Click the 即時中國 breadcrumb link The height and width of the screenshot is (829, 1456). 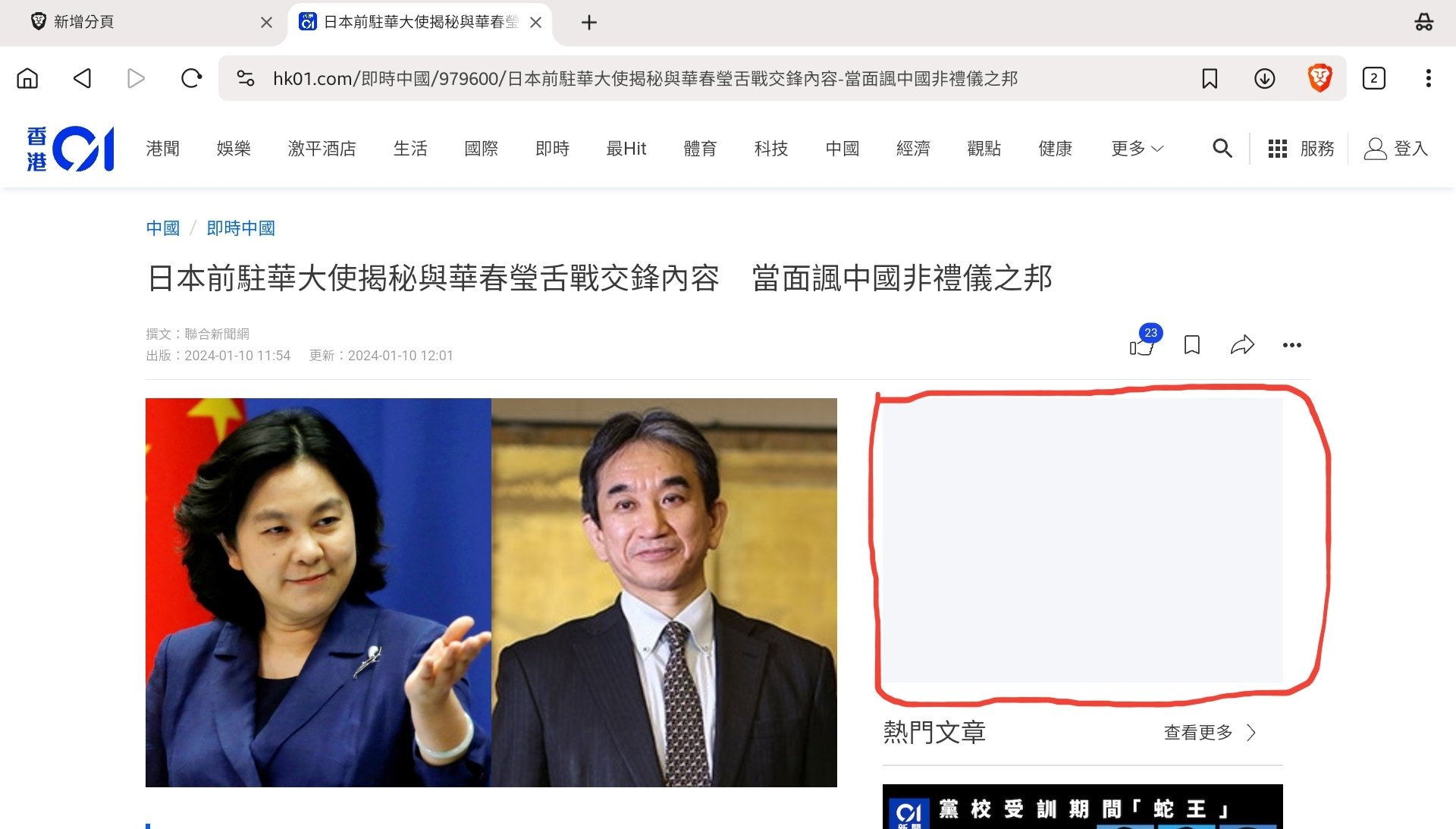click(240, 228)
